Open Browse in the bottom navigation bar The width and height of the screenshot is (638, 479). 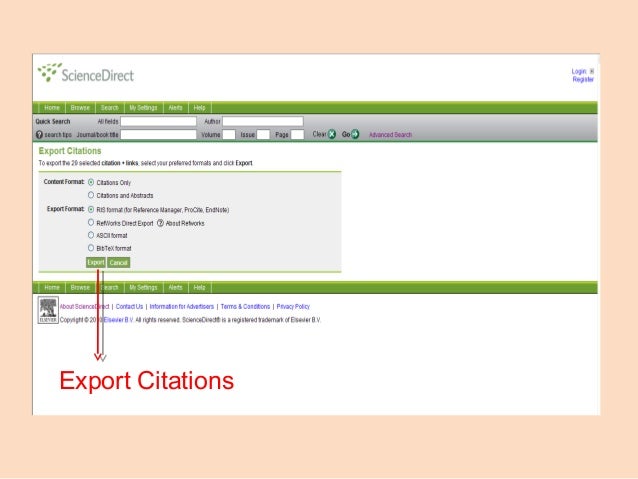point(80,287)
